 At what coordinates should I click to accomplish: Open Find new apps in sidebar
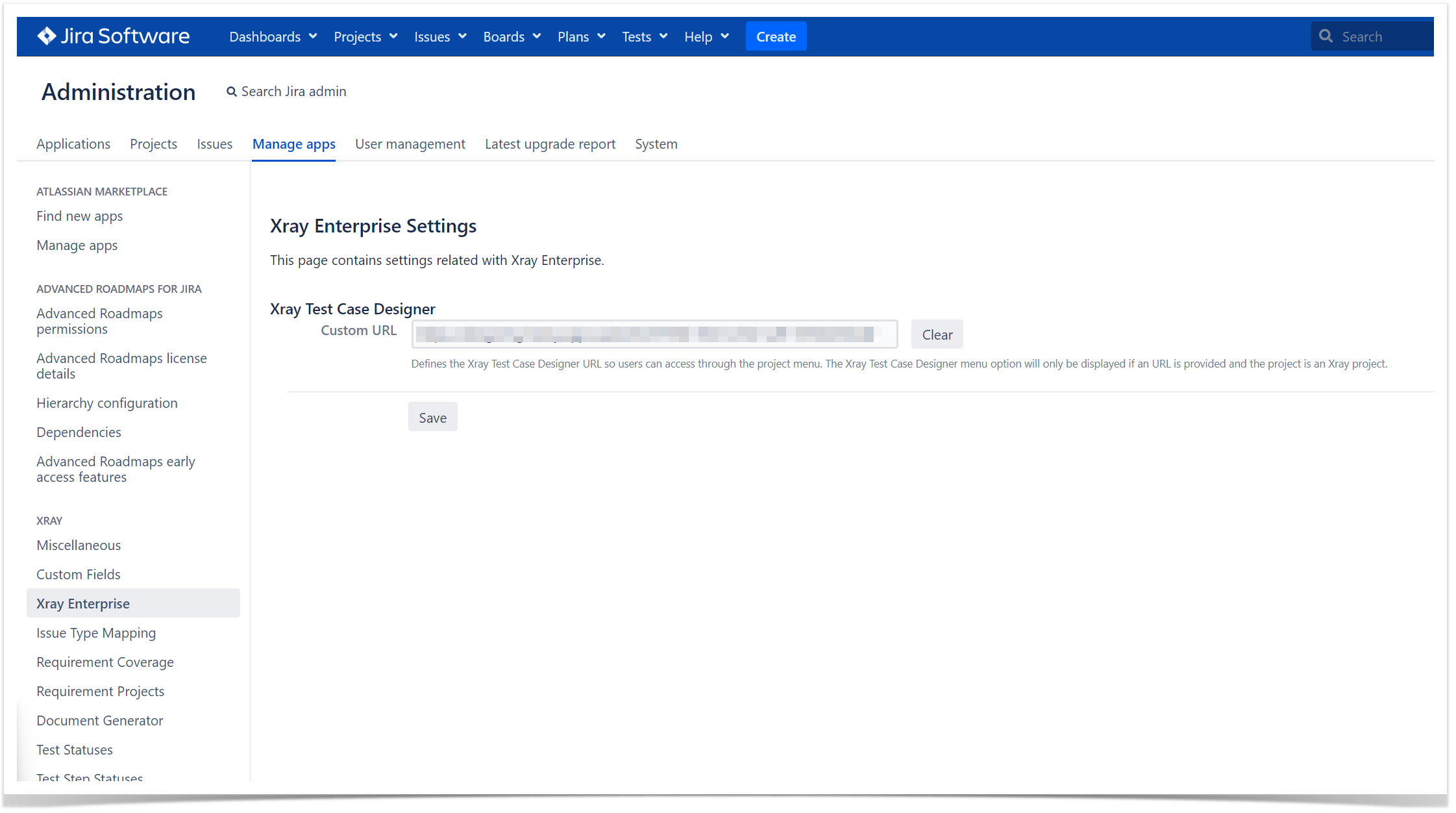pos(80,216)
